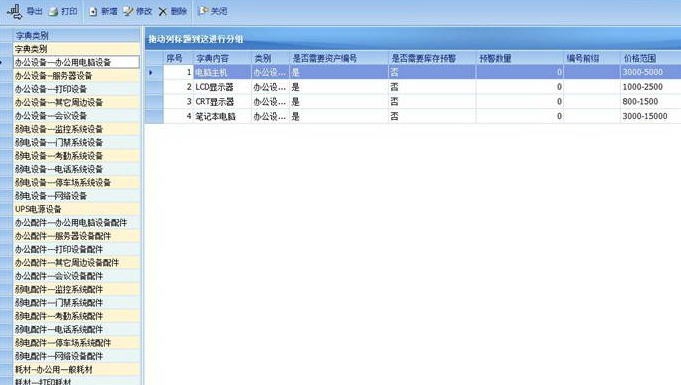Click the price range 3000-15000 cell

[x=651, y=116]
